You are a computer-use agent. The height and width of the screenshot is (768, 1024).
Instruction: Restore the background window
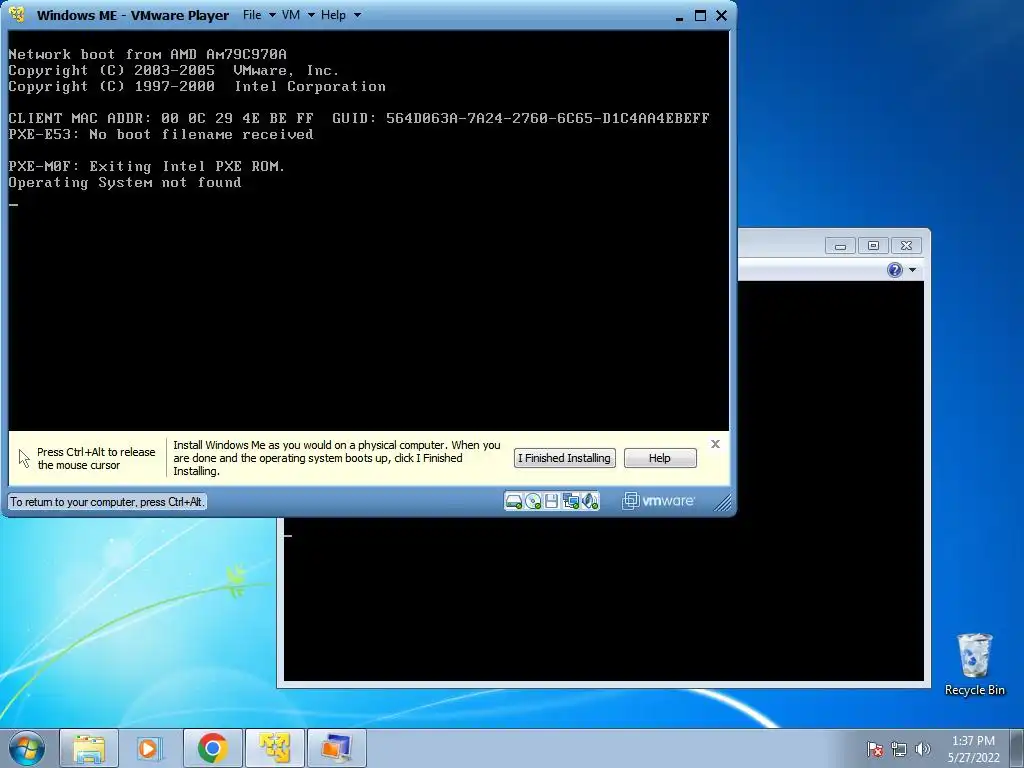pos(873,246)
